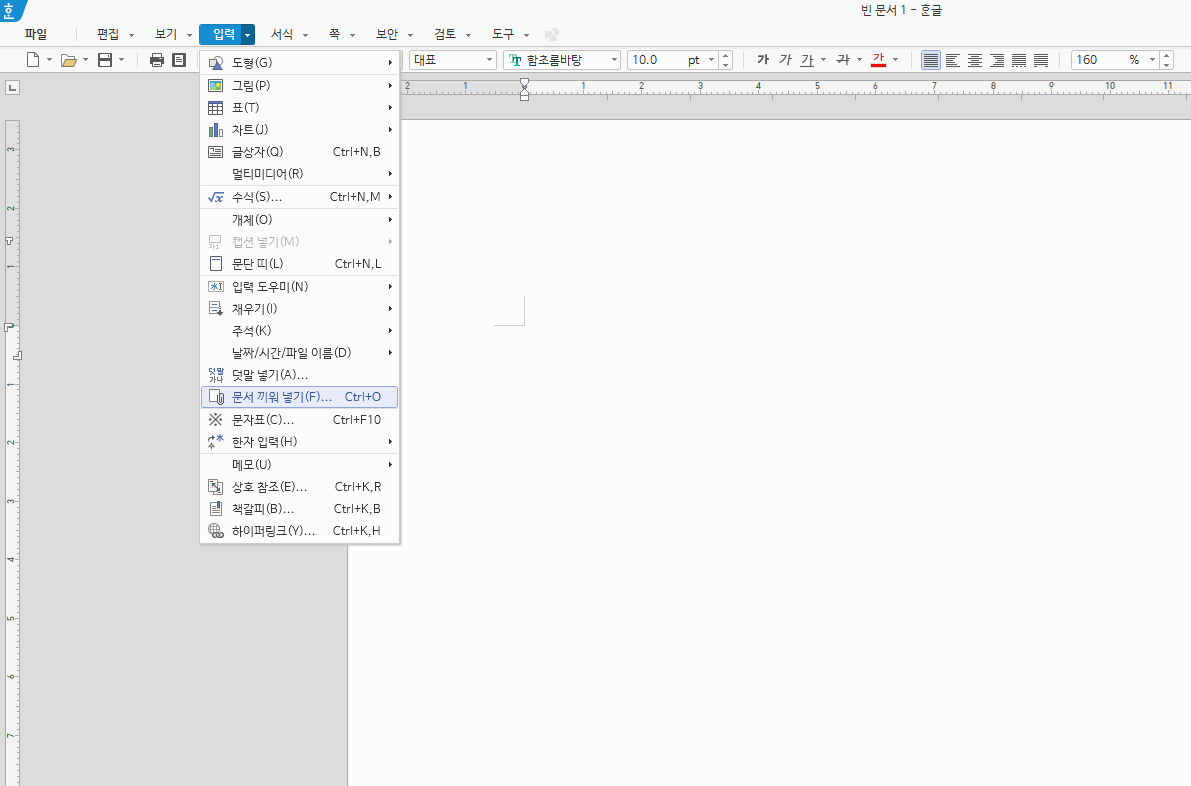1191x786 pixels.
Task: Choose 덧말 넣기(A) entry
Action: (299, 375)
